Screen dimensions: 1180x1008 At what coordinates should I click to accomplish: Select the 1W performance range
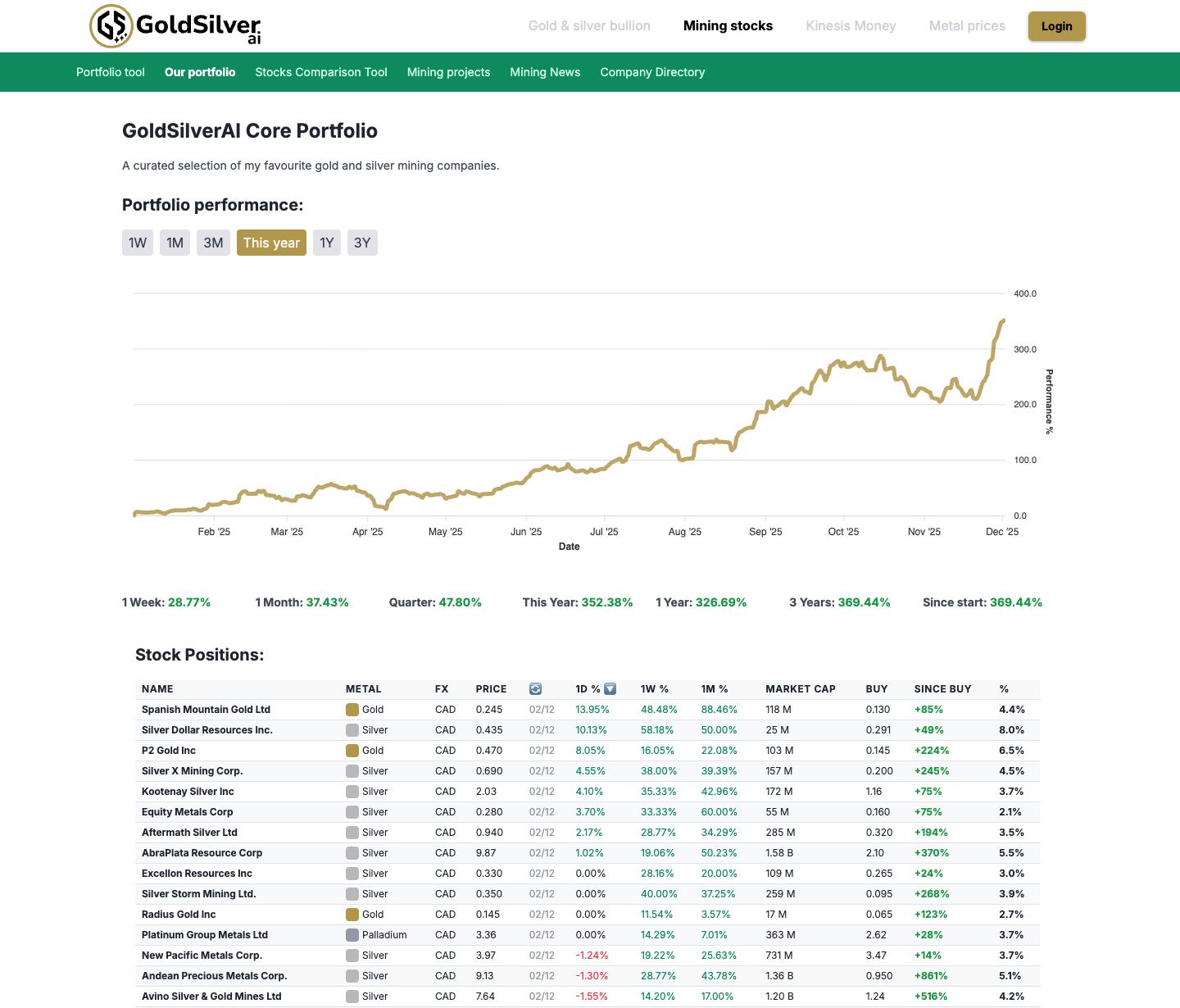coord(138,243)
